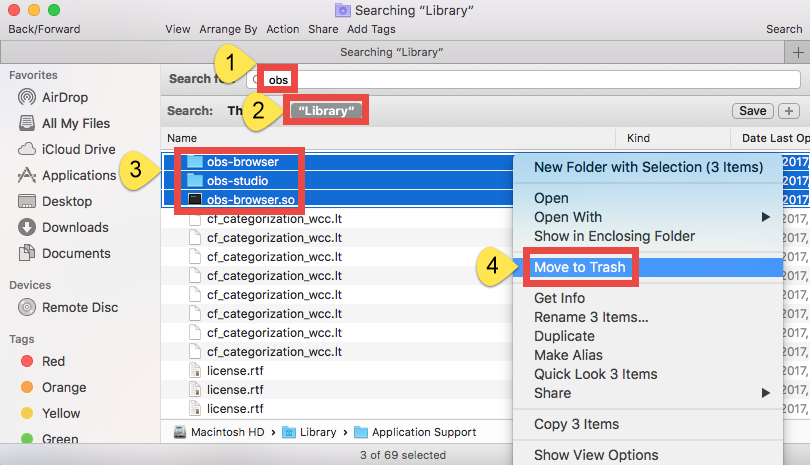Filter by the Yellow tag
Image resolution: width=810 pixels, height=465 pixels.
click(51, 413)
